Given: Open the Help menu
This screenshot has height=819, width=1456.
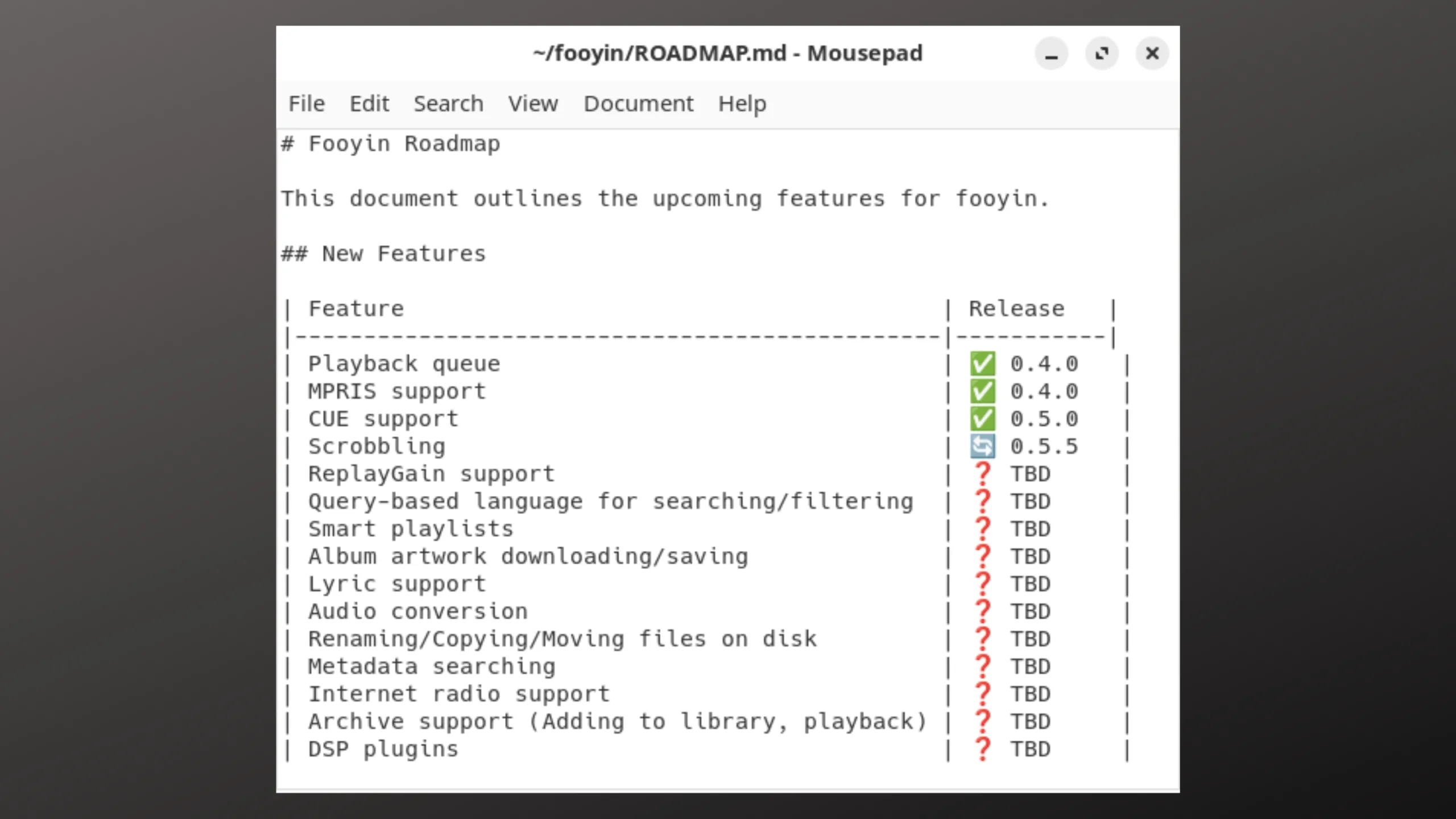Looking at the screenshot, I should tap(742, 104).
